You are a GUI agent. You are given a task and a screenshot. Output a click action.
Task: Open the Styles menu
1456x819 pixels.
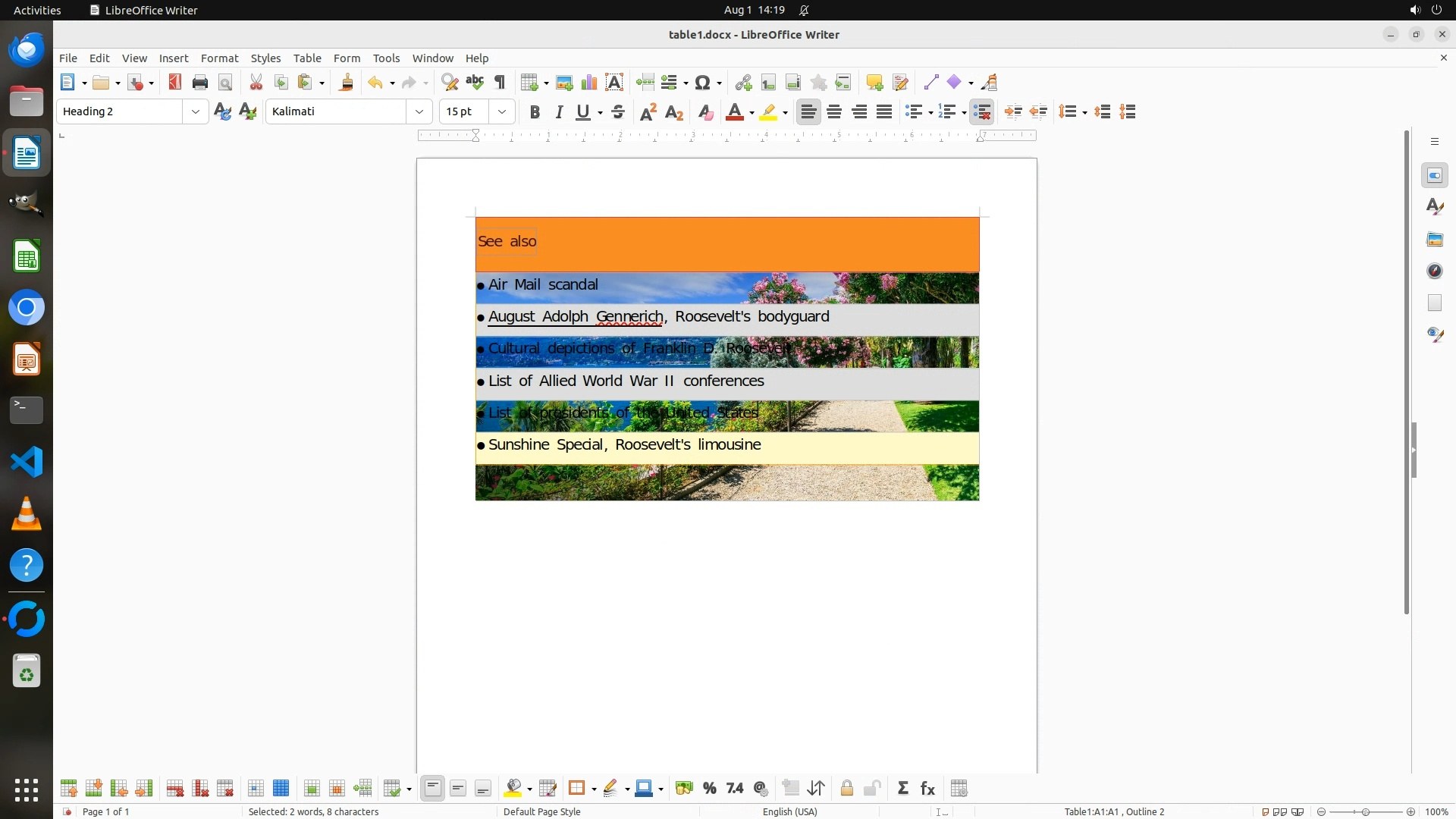[x=265, y=58]
